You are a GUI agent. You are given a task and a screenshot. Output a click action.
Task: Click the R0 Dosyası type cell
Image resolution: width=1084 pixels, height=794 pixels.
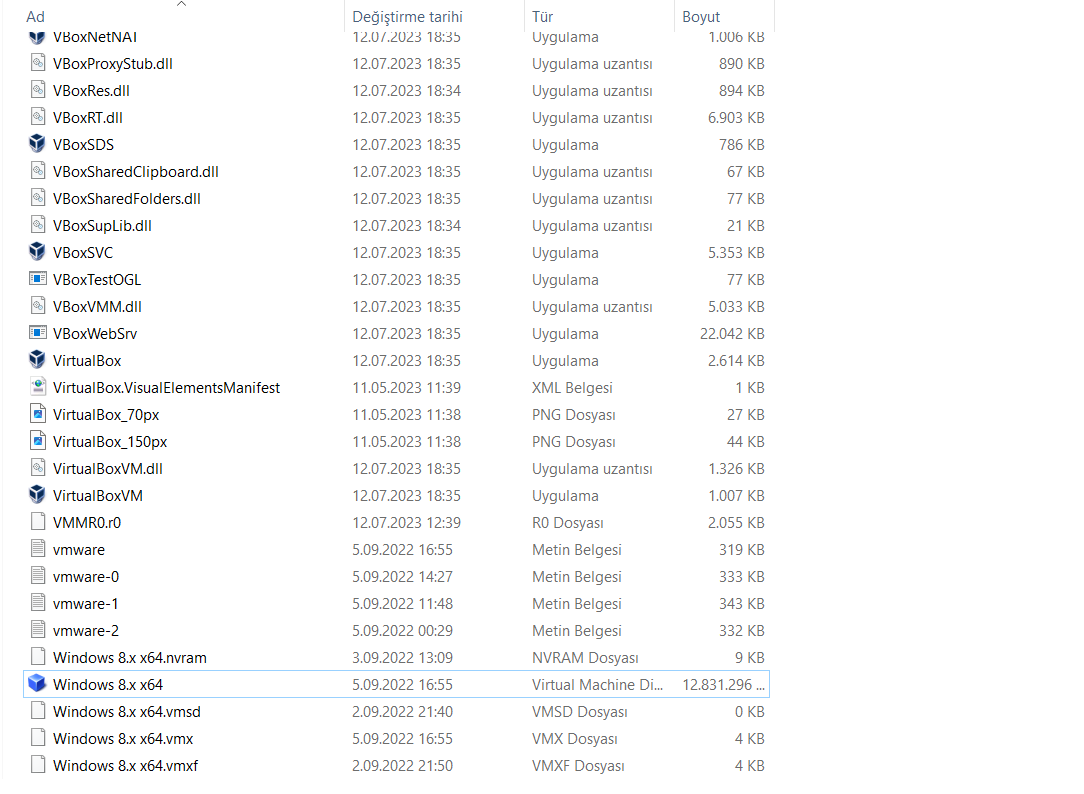tap(568, 522)
